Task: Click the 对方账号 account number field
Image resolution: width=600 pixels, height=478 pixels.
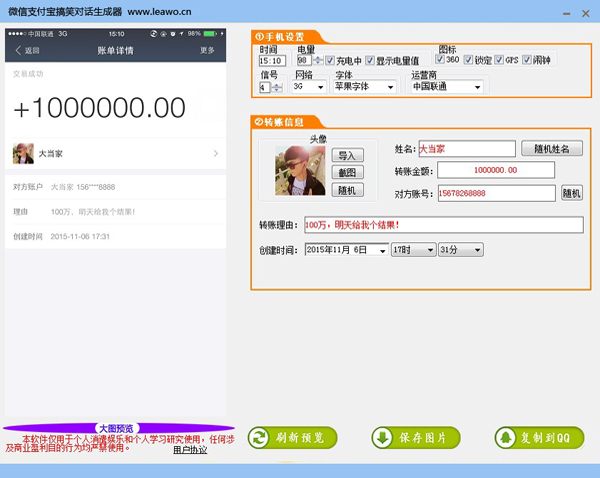Action: click(x=497, y=193)
